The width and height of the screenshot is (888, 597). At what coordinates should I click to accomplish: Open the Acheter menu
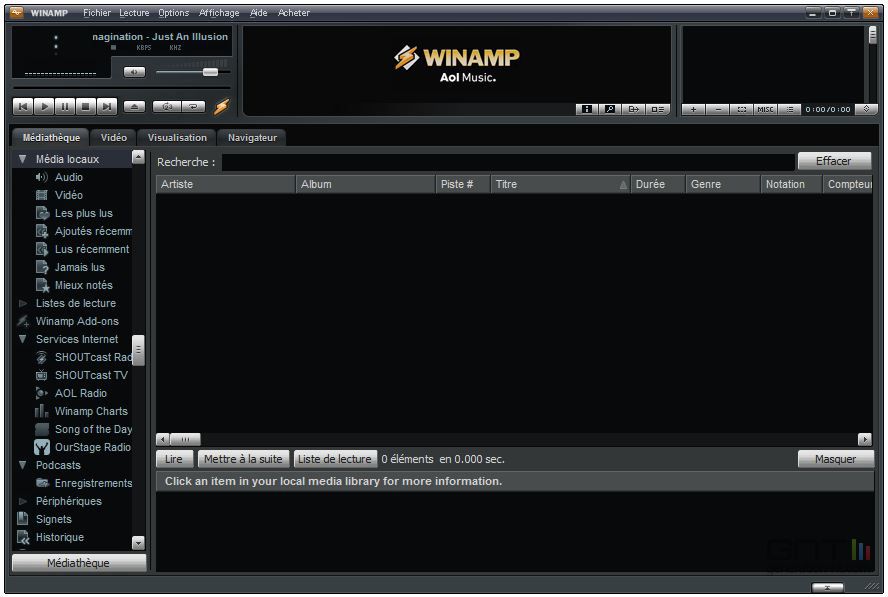pos(293,12)
